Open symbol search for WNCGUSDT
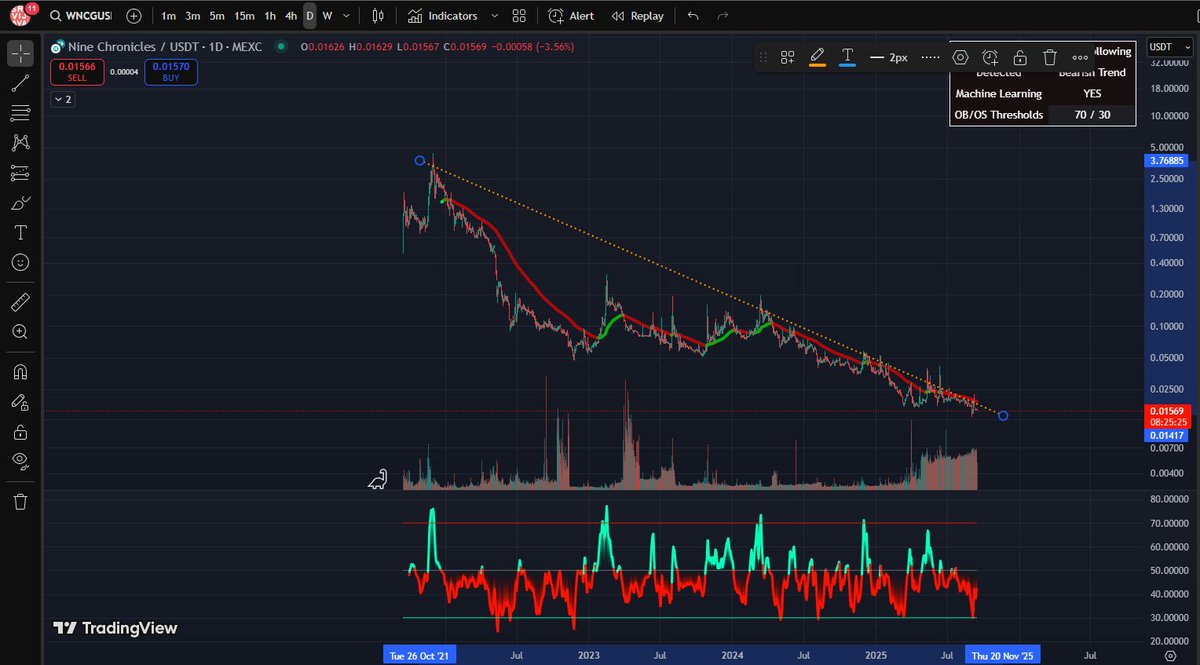The image size is (1200, 665). [81, 16]
